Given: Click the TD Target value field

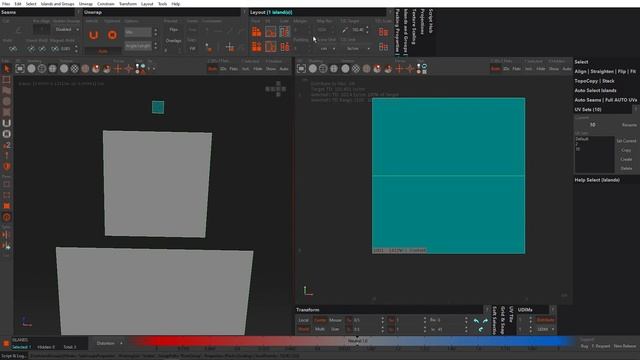Looking at the screenshot, I should coord(358,30).
